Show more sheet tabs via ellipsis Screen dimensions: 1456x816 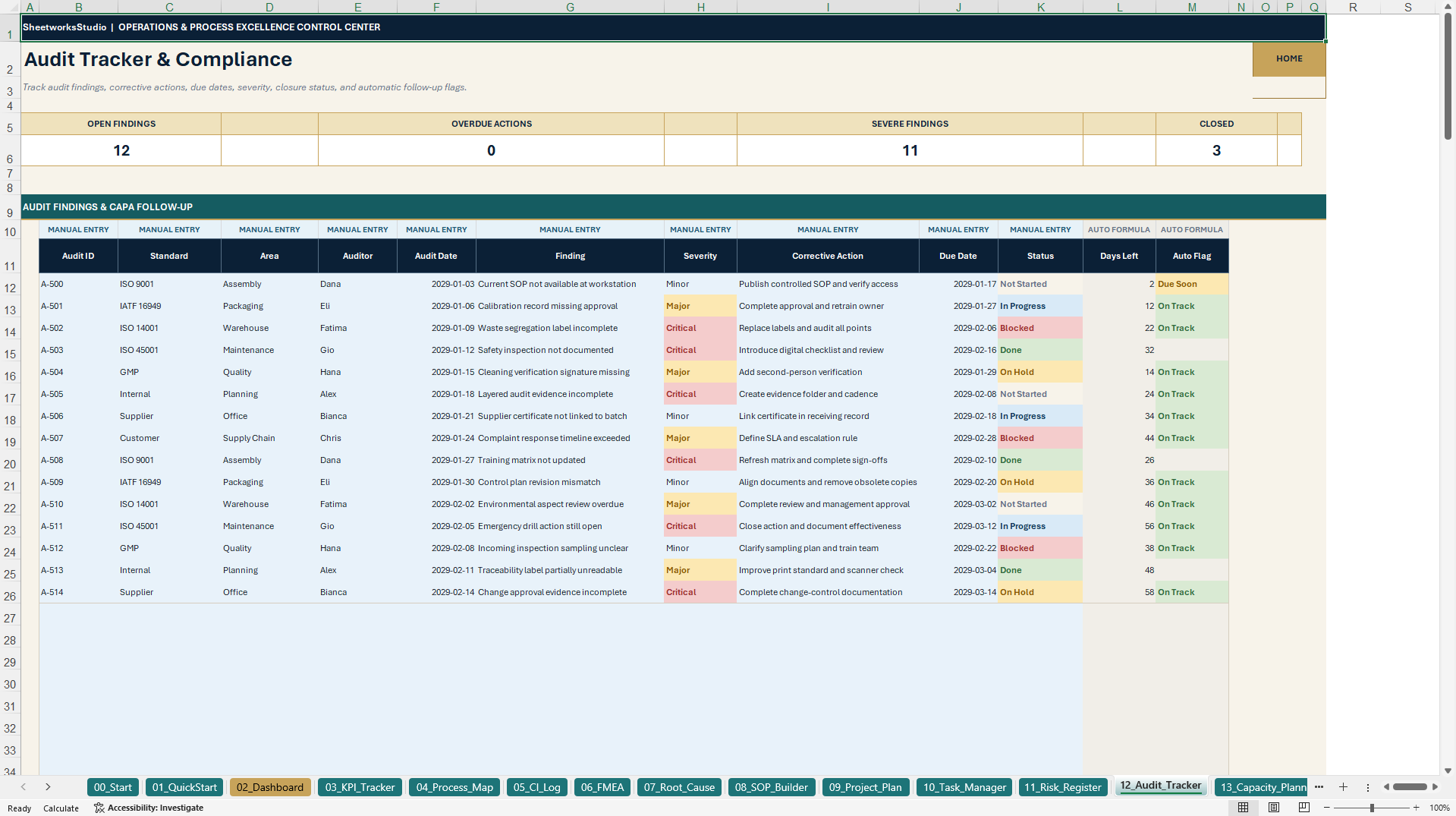pyautogui.click(x=1319, y=787)
